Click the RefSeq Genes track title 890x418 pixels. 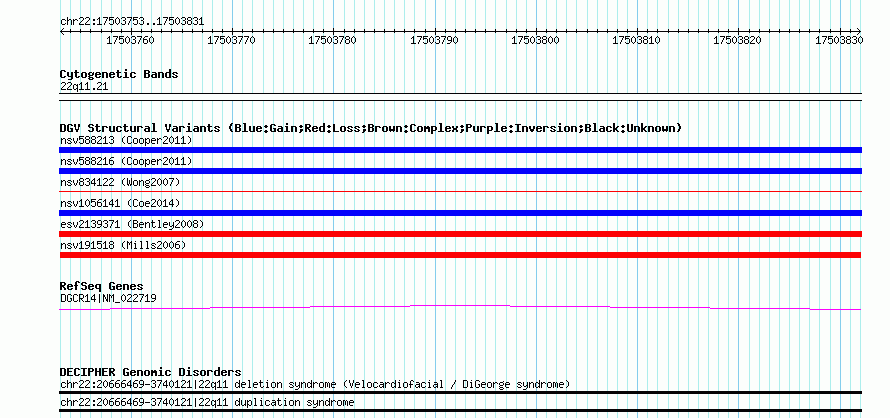click(102, 286)
